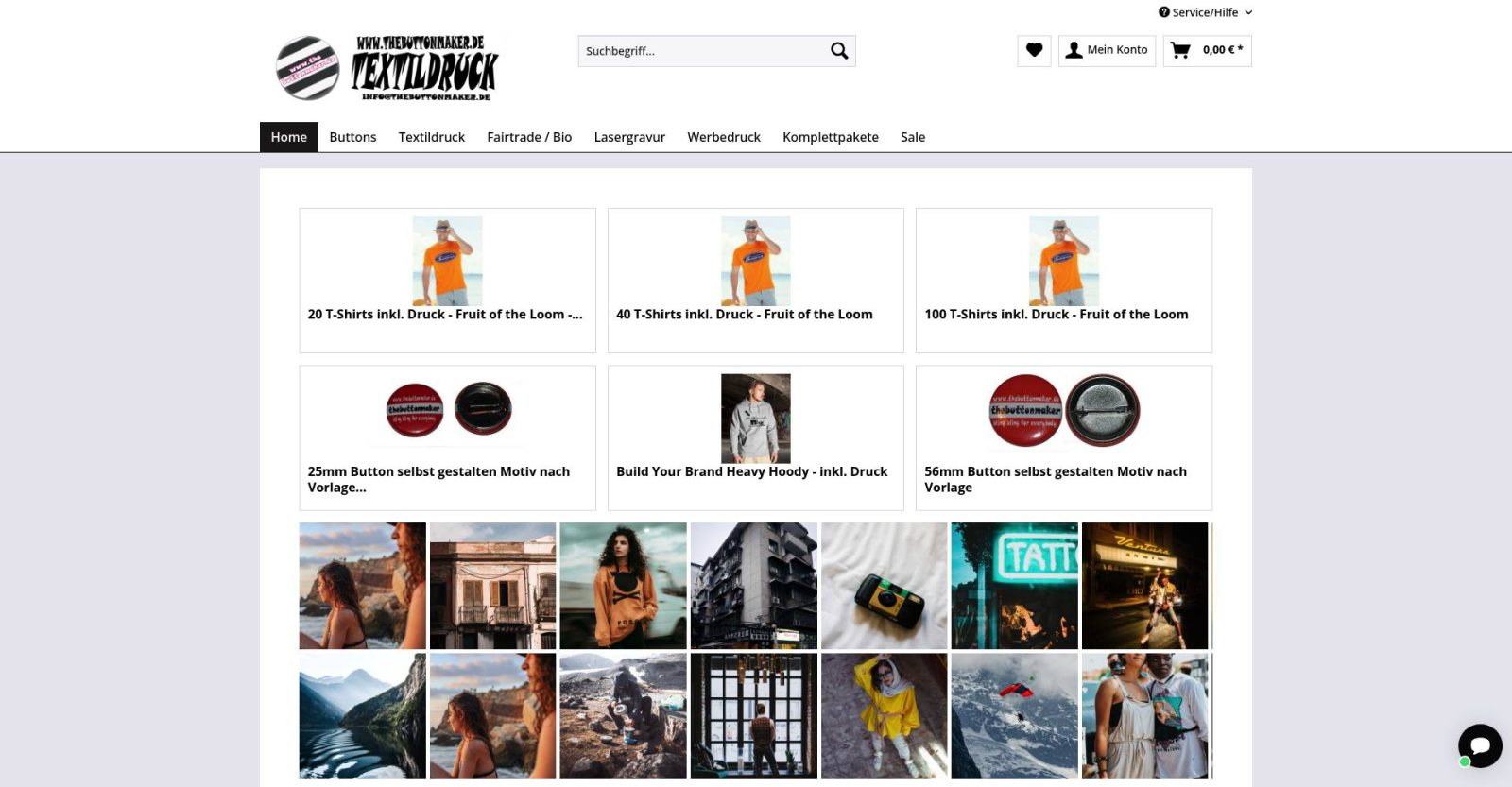
Task: Open the Sale menu item
Action: tap(912, 137)
